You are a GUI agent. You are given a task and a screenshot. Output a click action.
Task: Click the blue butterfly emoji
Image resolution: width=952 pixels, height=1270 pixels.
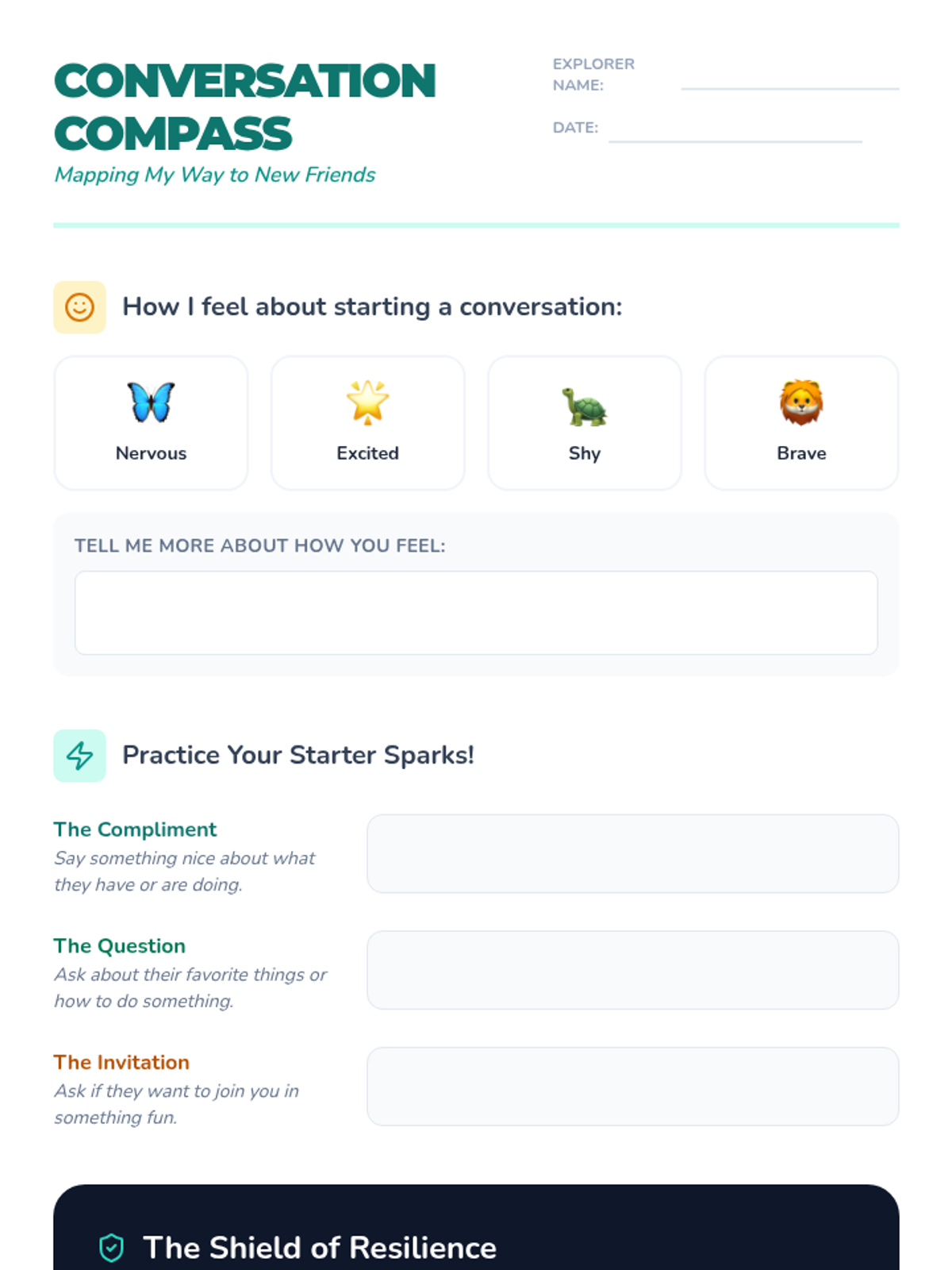pyautogui.click(x=151, y=402)
